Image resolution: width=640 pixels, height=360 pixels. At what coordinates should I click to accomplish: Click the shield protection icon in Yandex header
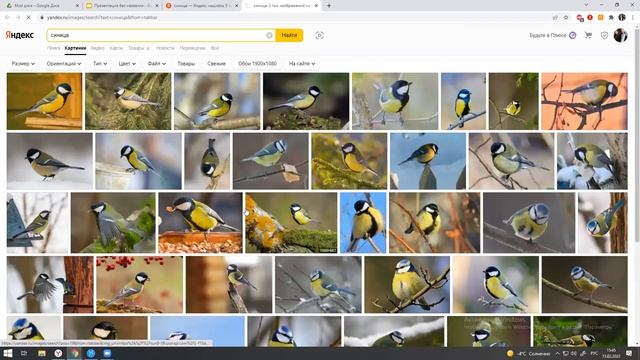[x=604, y=36]
